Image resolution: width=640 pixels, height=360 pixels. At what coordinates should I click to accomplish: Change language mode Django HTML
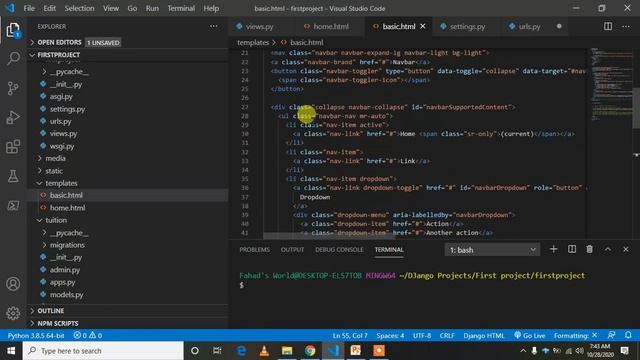483,336
